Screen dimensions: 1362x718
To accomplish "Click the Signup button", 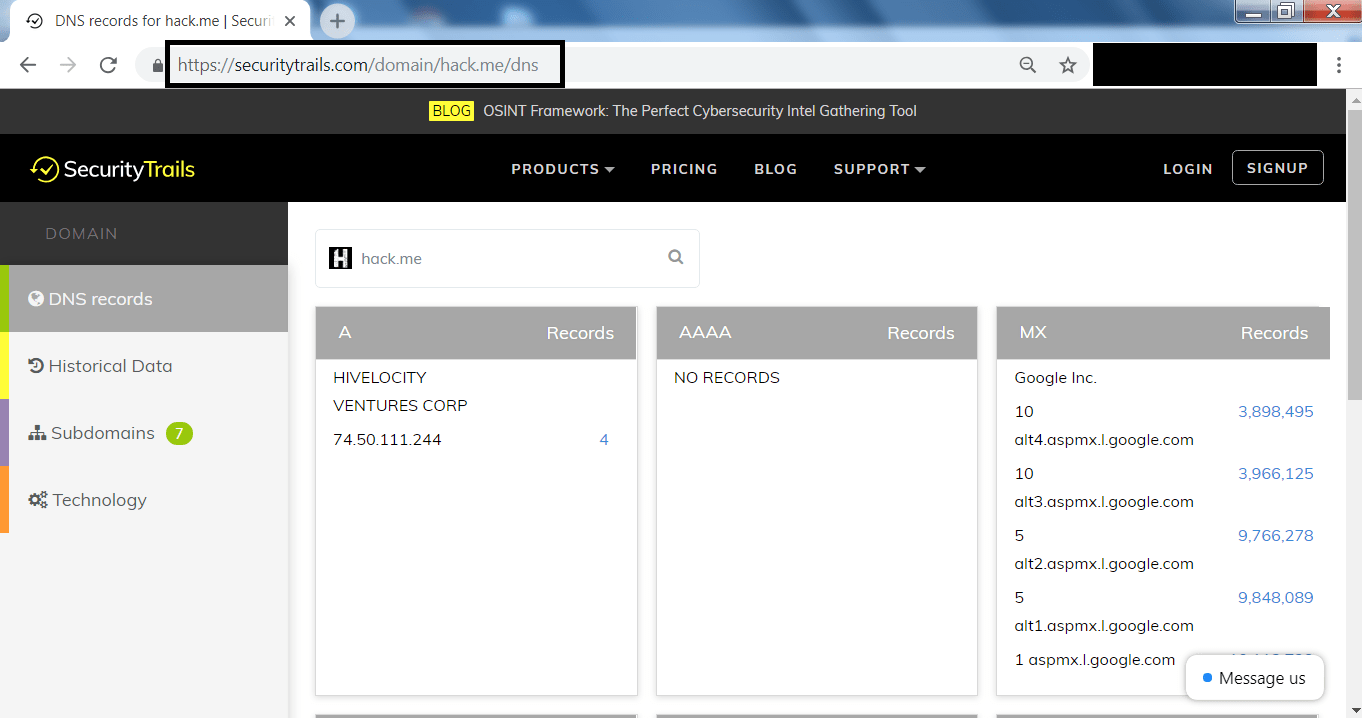I will point(1278,168).
